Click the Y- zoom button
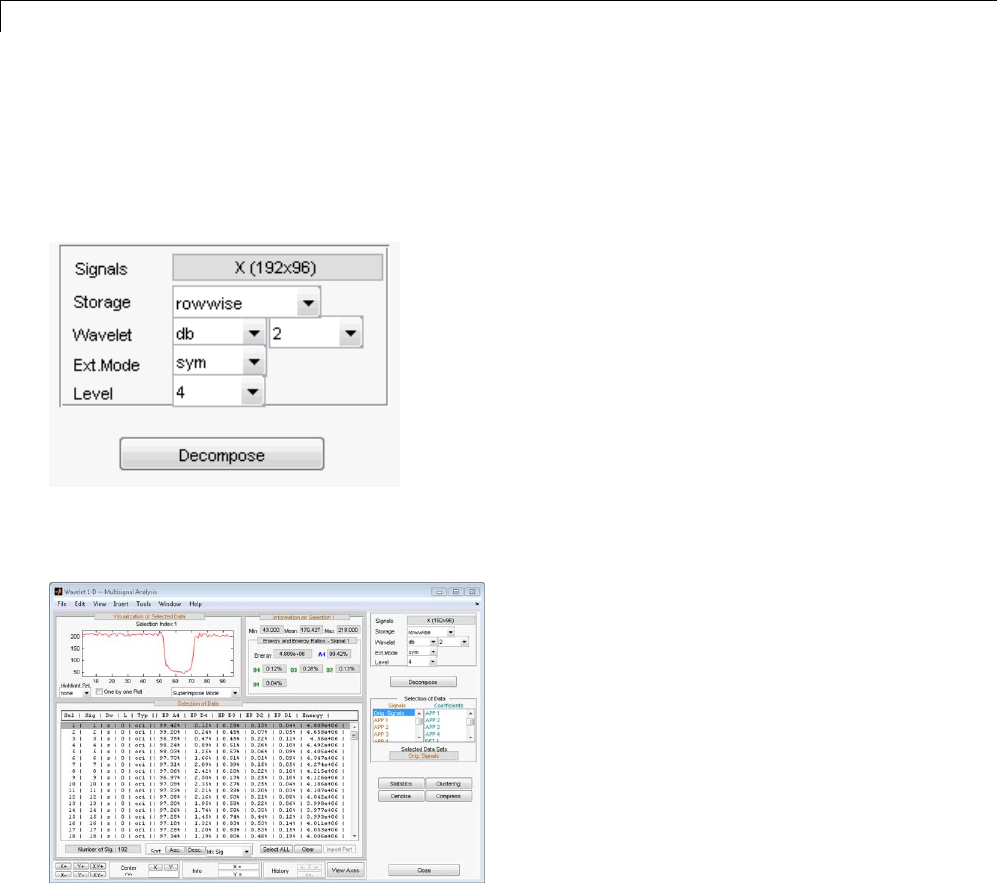 [81, 875]
